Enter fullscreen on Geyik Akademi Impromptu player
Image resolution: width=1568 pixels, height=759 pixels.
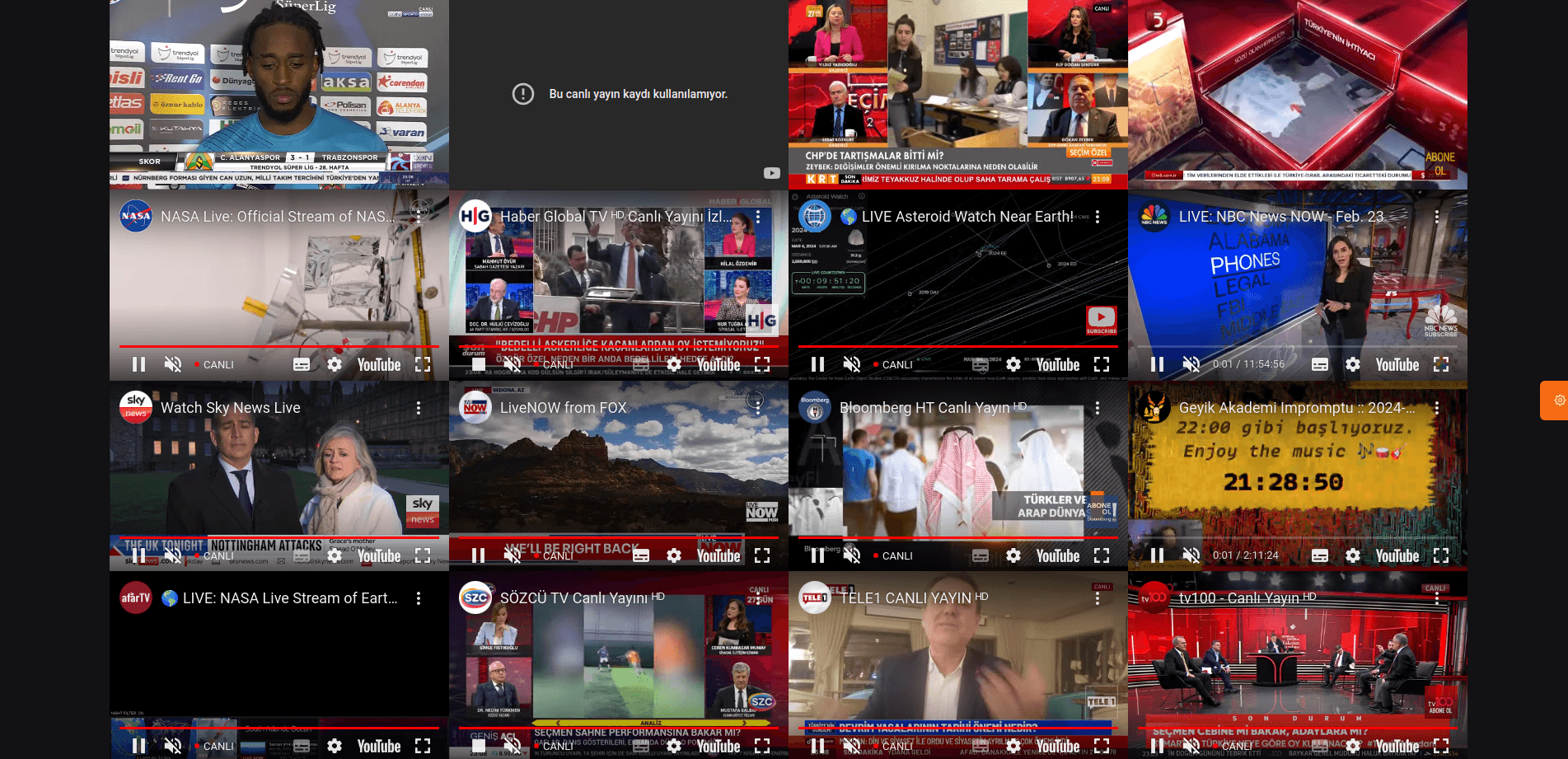[1441, 555]
